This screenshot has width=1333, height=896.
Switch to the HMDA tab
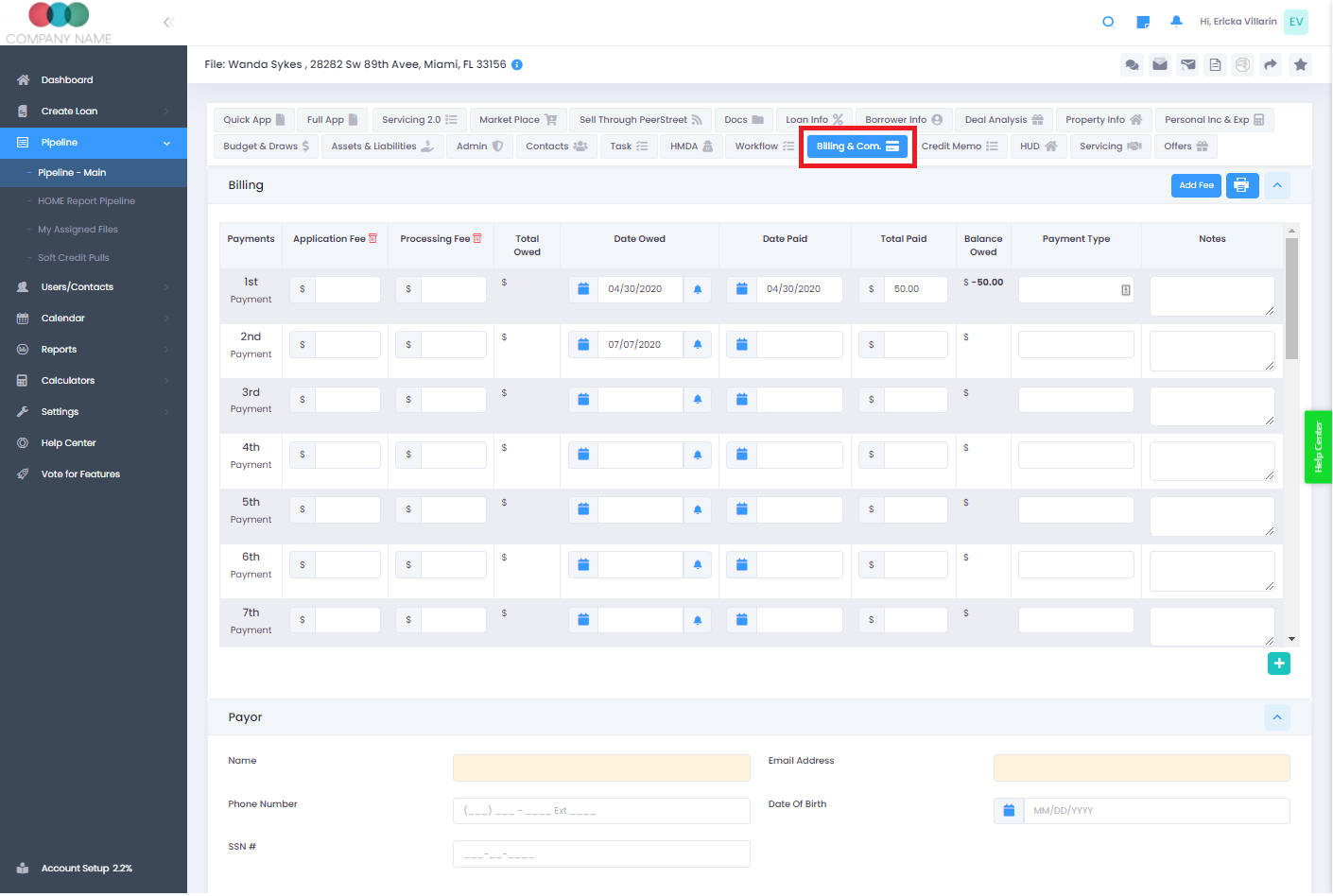(x=691, y=146)
